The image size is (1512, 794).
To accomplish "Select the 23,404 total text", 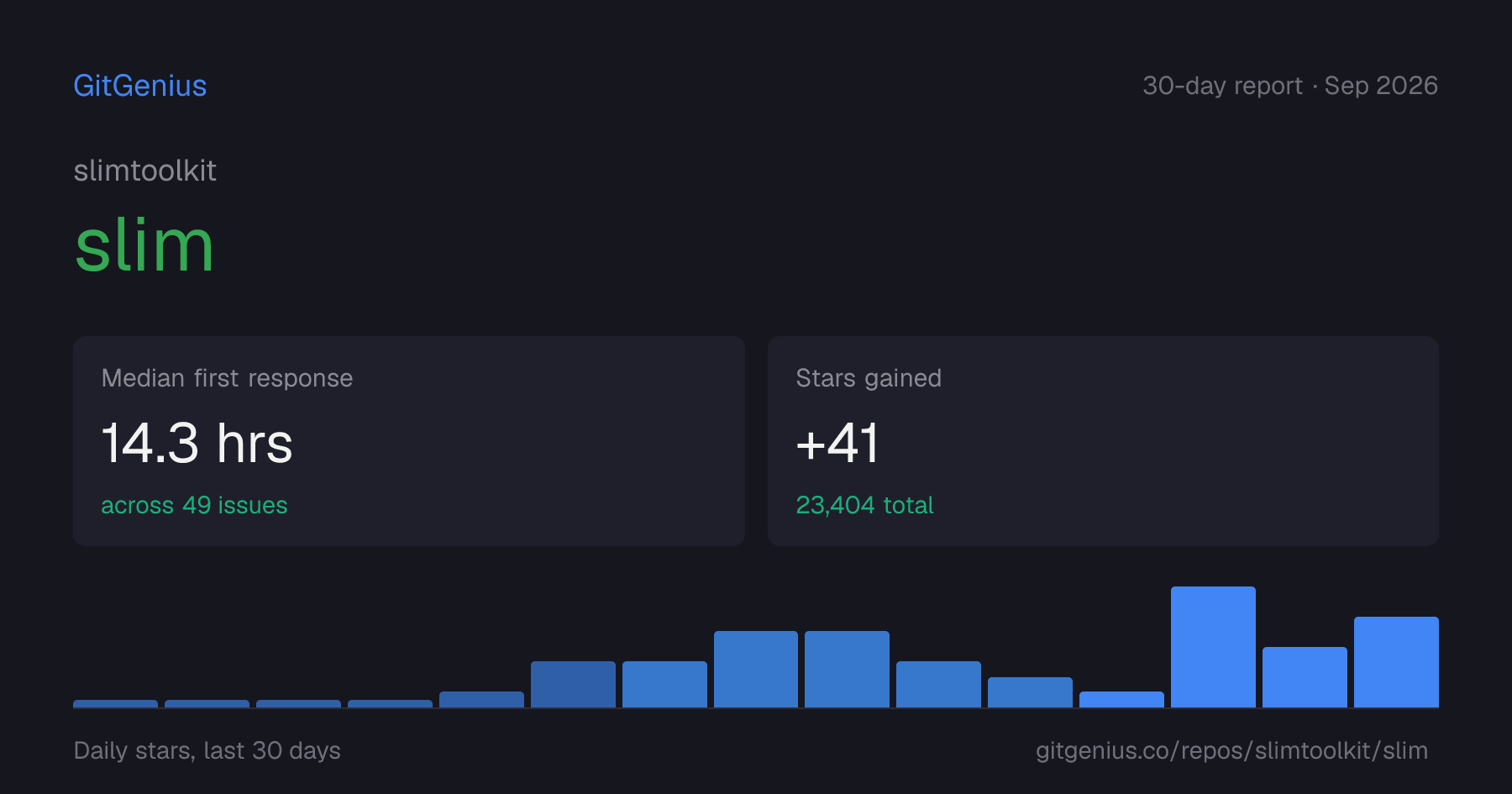I will 865,505.
